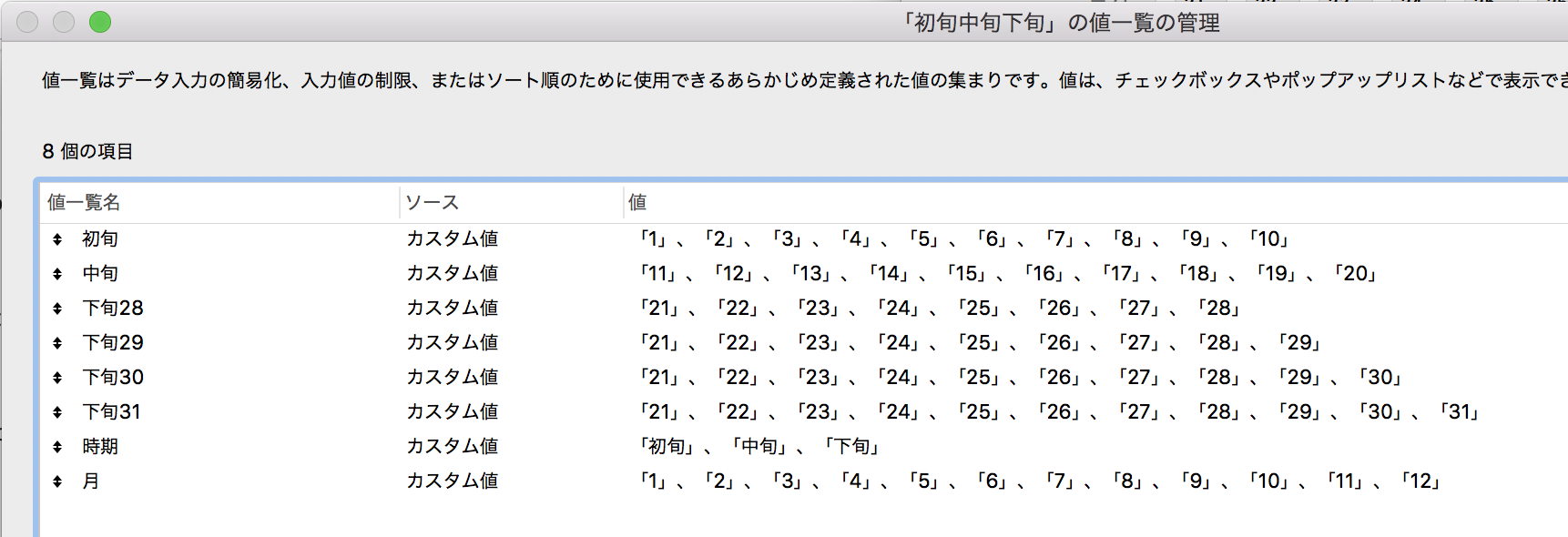Click values 11 to 20 of 中旬
Image resolution: width=1568 pixels, height=537 pixels.
(1008, 273)
